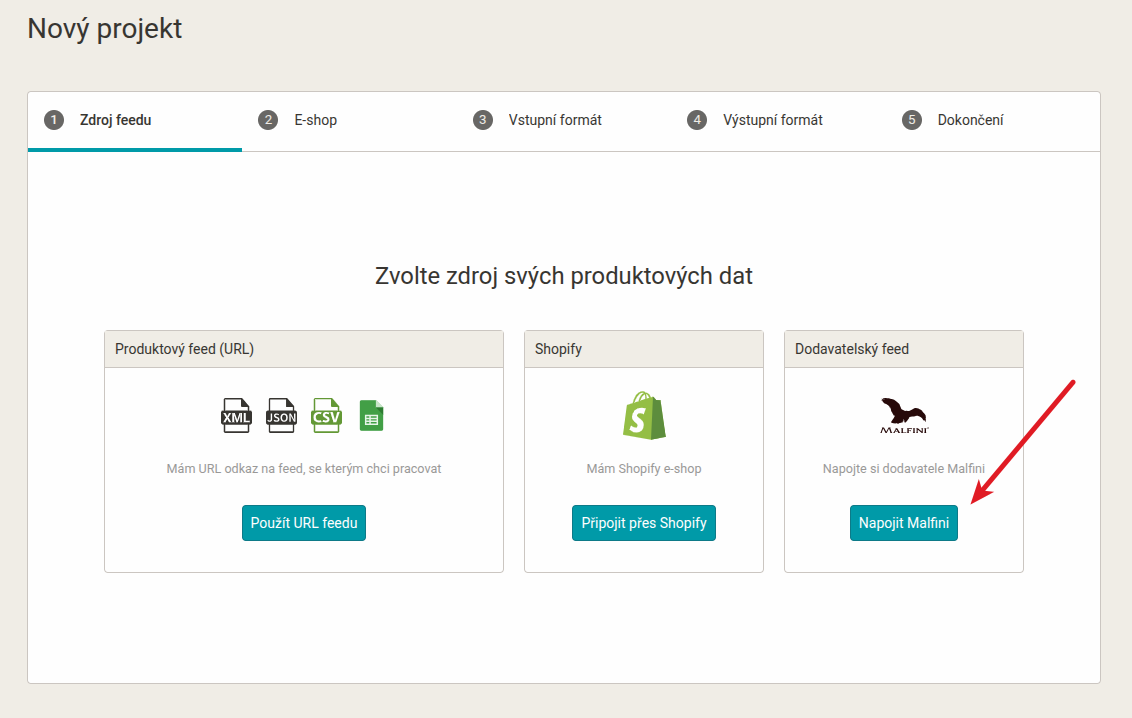Click the text about having a feed URL
Viewport: 1132px width, 718px height.
(x=304, y=469)
